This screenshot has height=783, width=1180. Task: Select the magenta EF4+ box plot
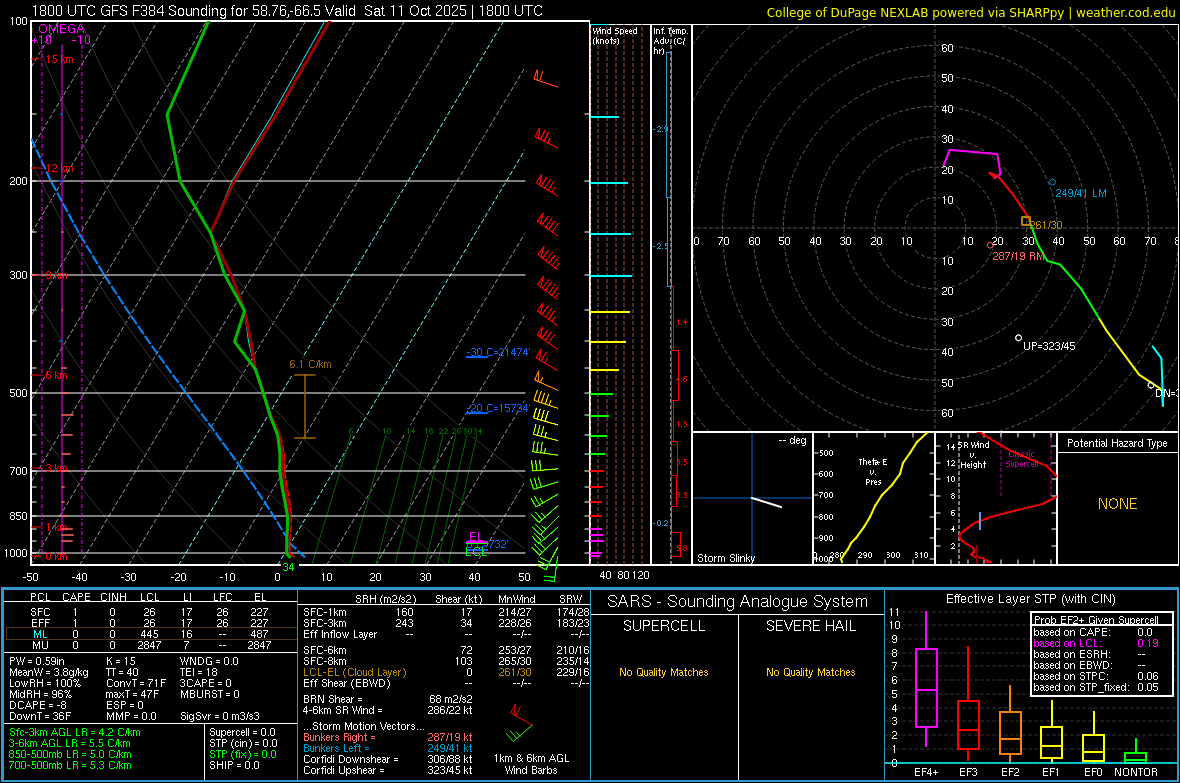(926, 679)
